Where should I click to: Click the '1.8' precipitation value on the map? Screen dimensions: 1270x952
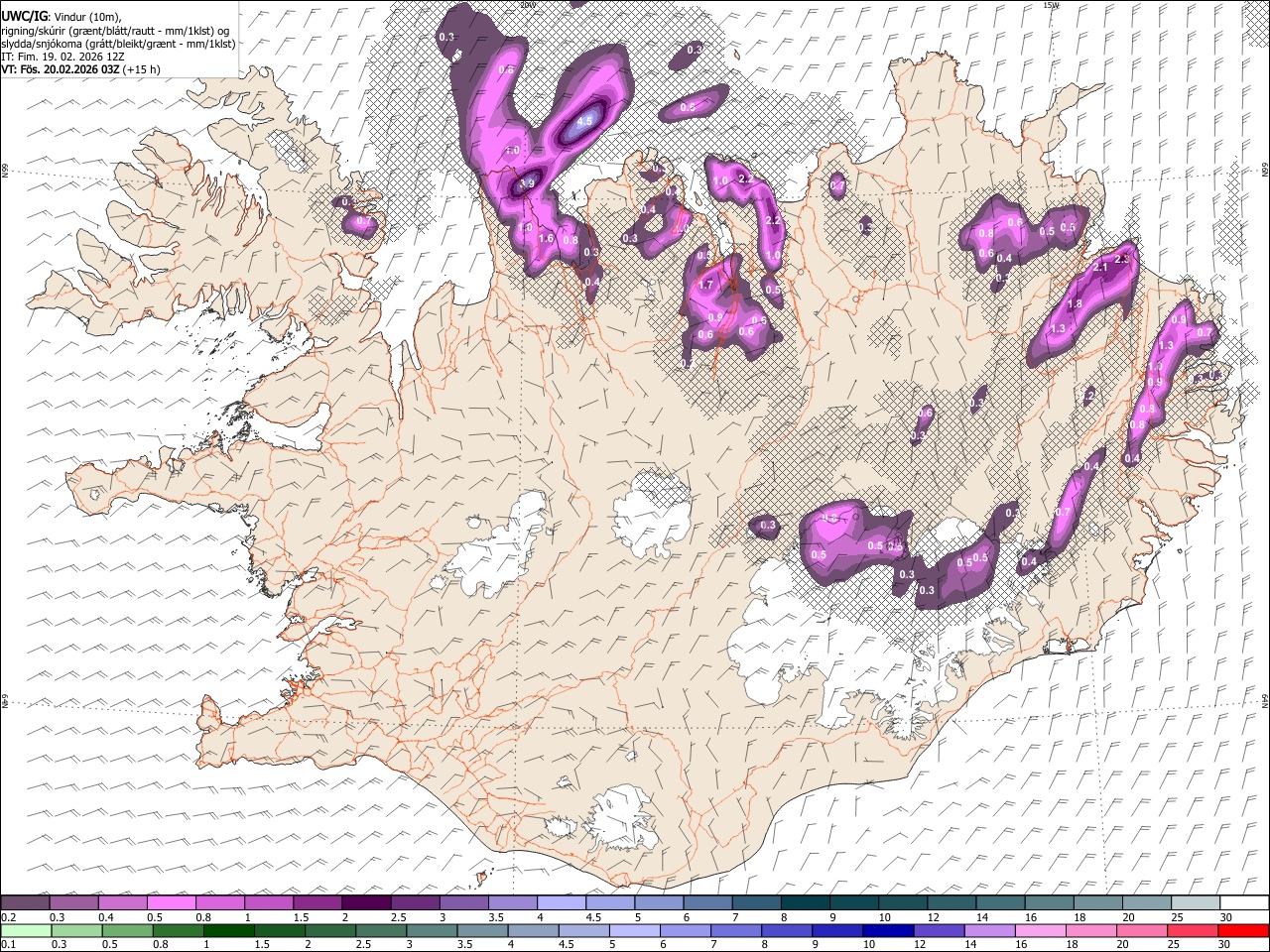tap(1075, 304)
